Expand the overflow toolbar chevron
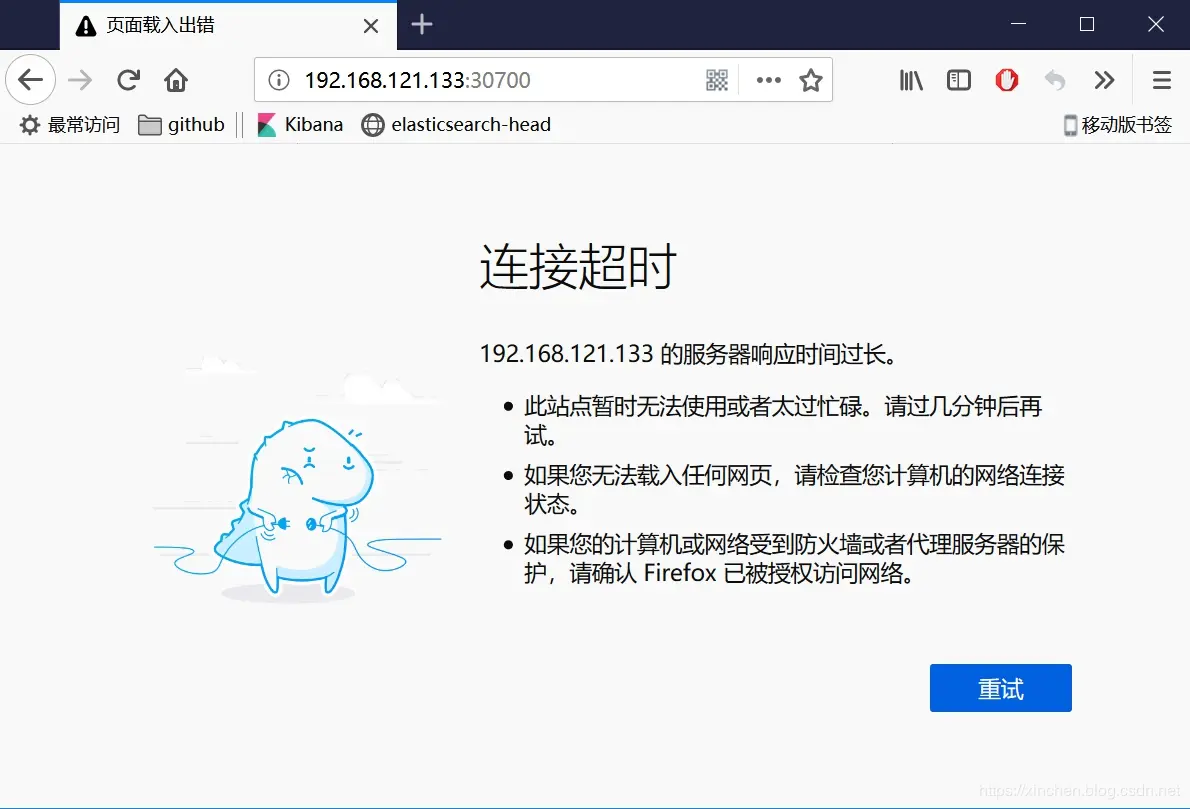 point(1104,80)
